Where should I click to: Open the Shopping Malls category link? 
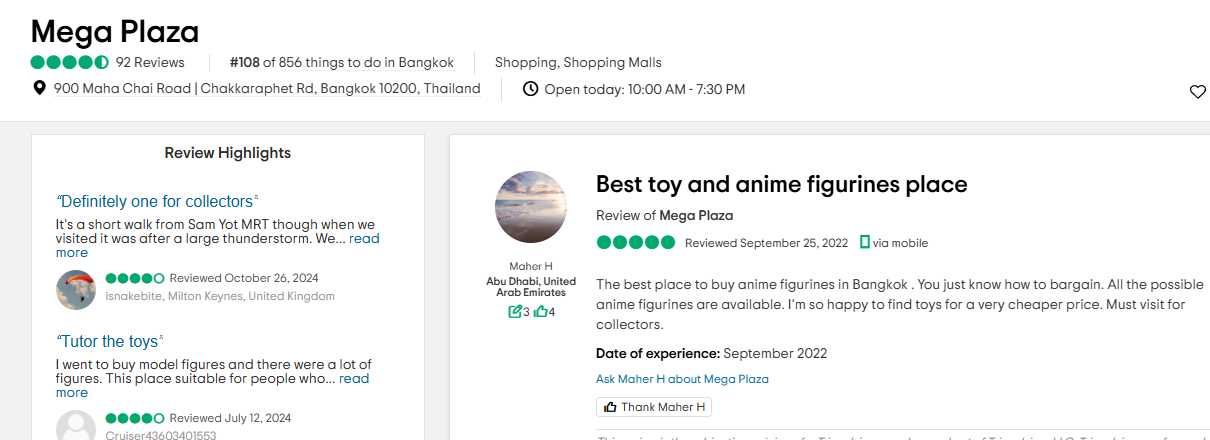(615, 62)
